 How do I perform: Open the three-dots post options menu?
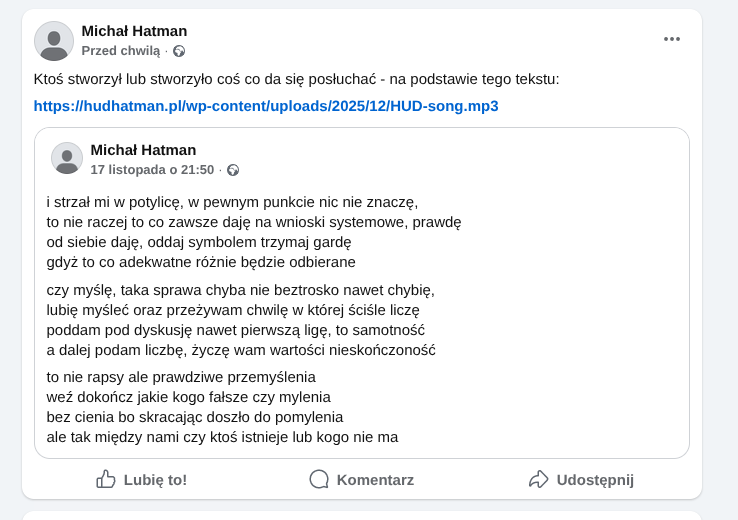[671, 39]
